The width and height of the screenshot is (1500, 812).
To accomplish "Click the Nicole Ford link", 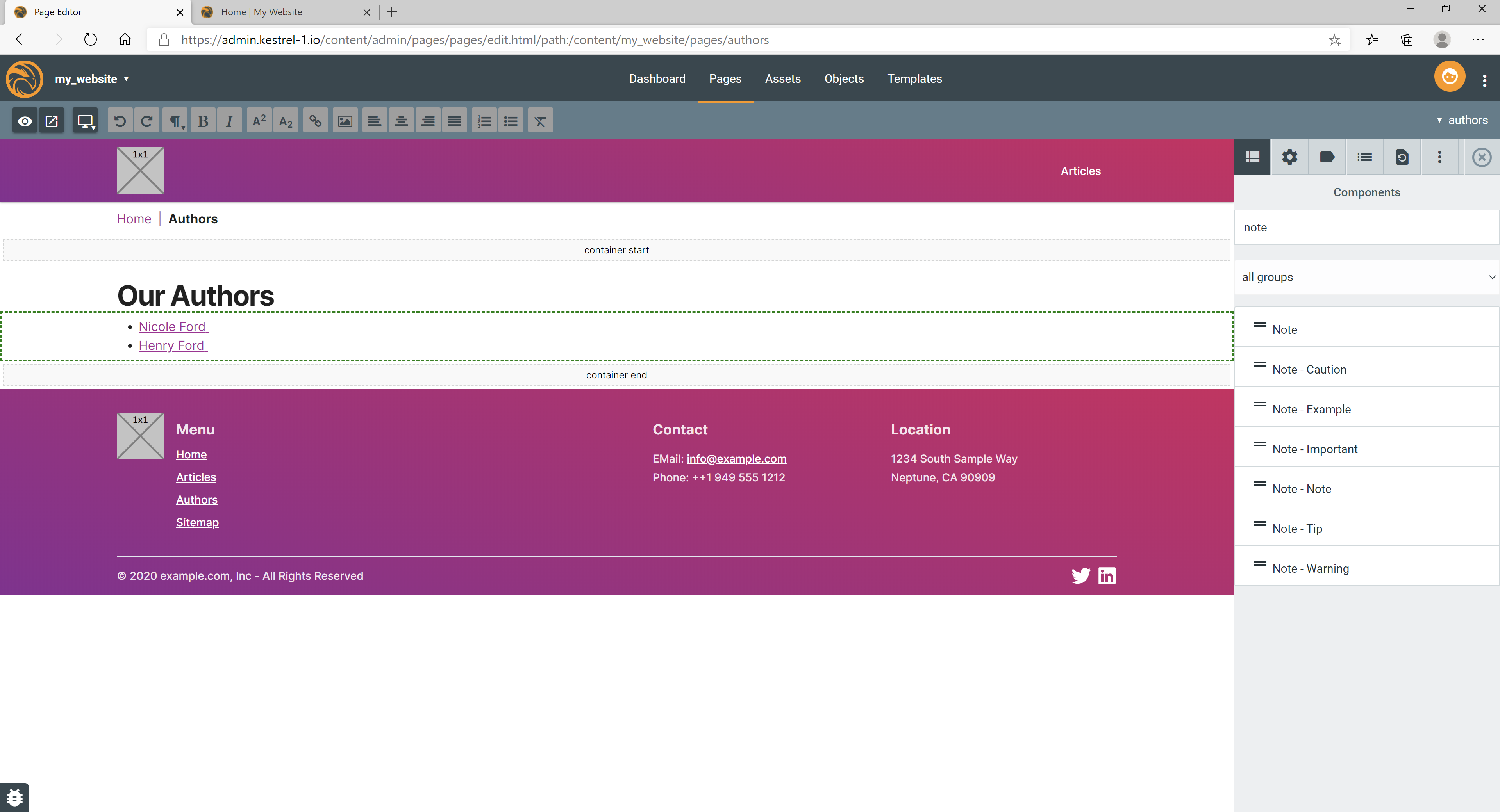I will 173,326.
